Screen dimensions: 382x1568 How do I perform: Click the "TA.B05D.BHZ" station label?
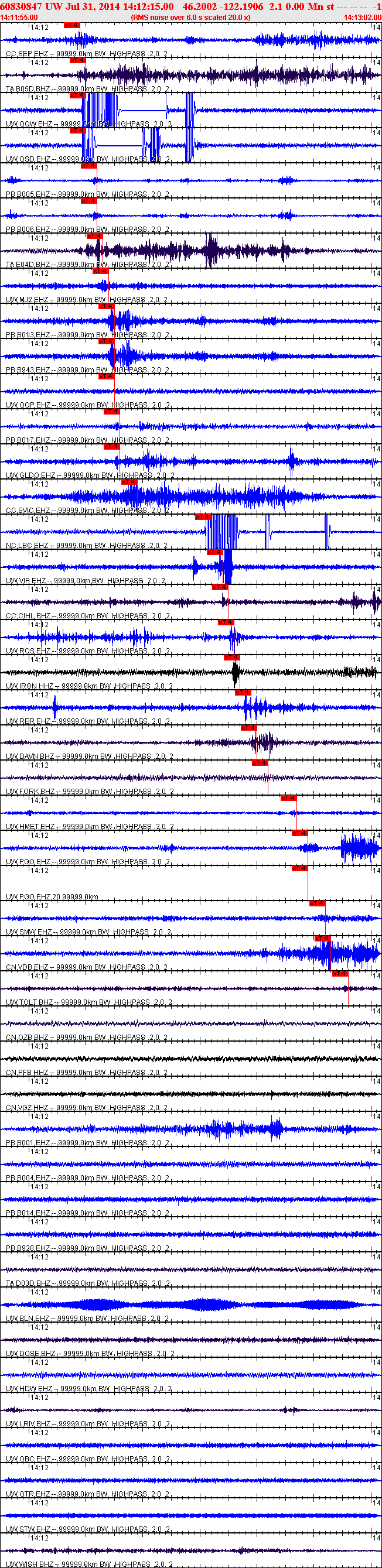tap(28, 89)
